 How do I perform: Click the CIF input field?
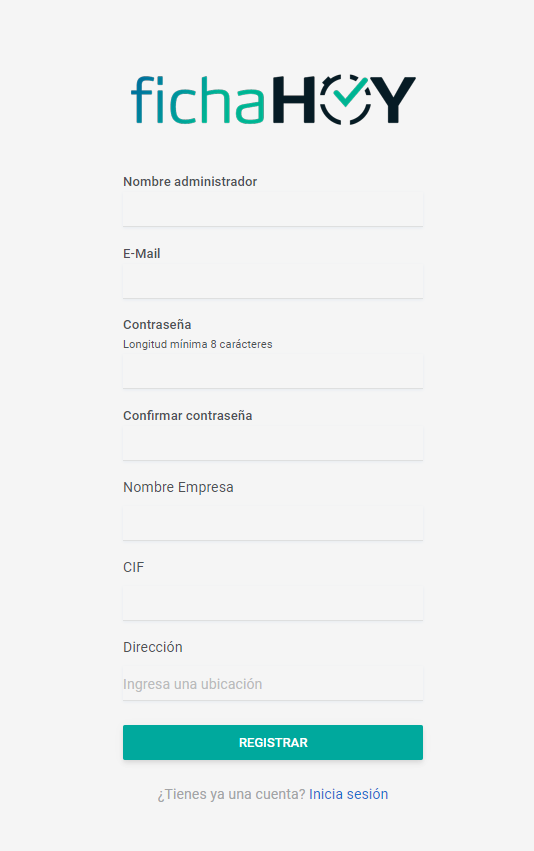(x=273, y=603)
